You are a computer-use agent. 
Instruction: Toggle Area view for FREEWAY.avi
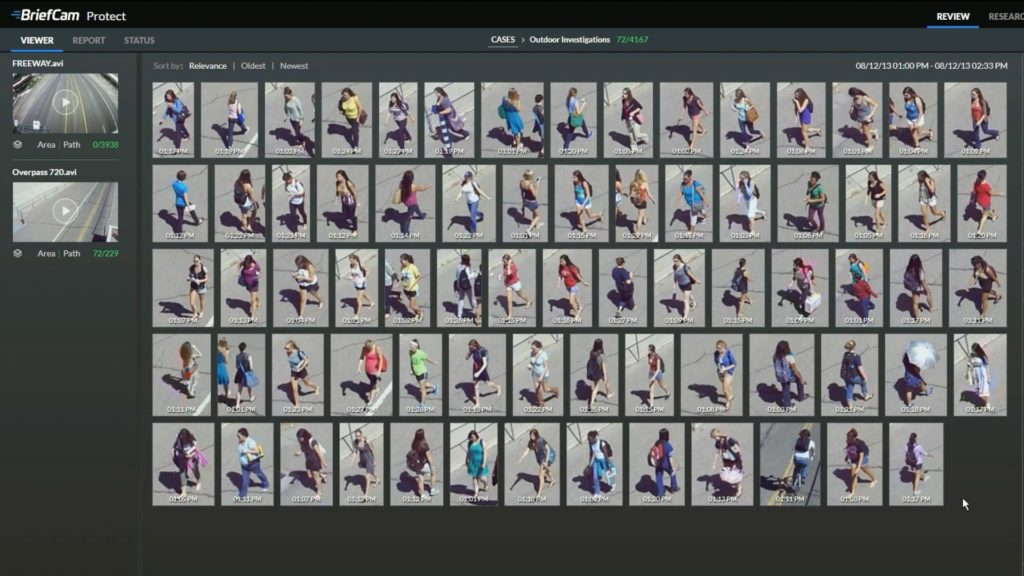click(46, 144)
